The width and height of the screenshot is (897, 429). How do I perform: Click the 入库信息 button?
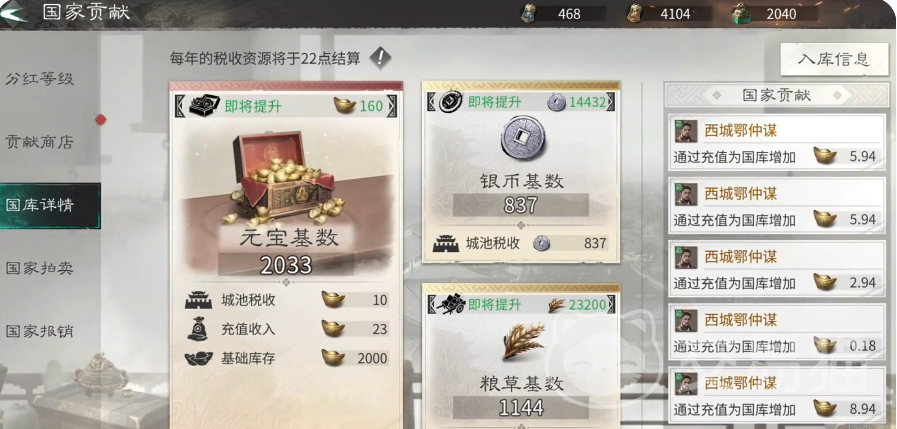[835, 59]
